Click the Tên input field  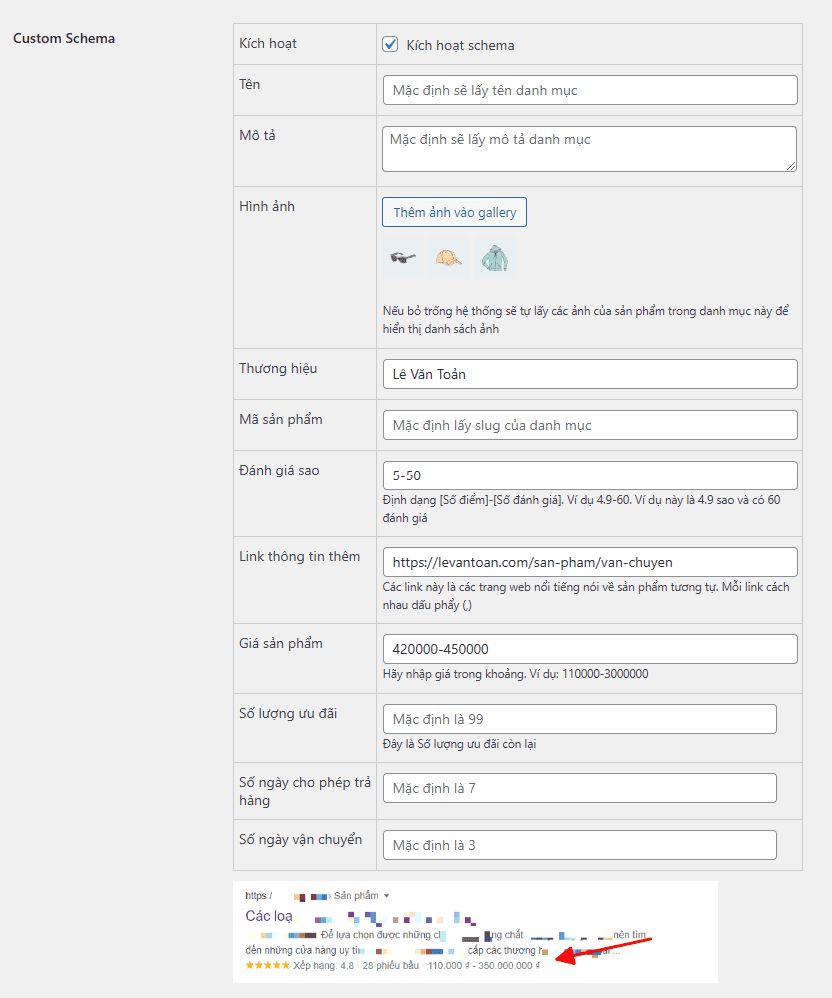(x=590, y=90)
